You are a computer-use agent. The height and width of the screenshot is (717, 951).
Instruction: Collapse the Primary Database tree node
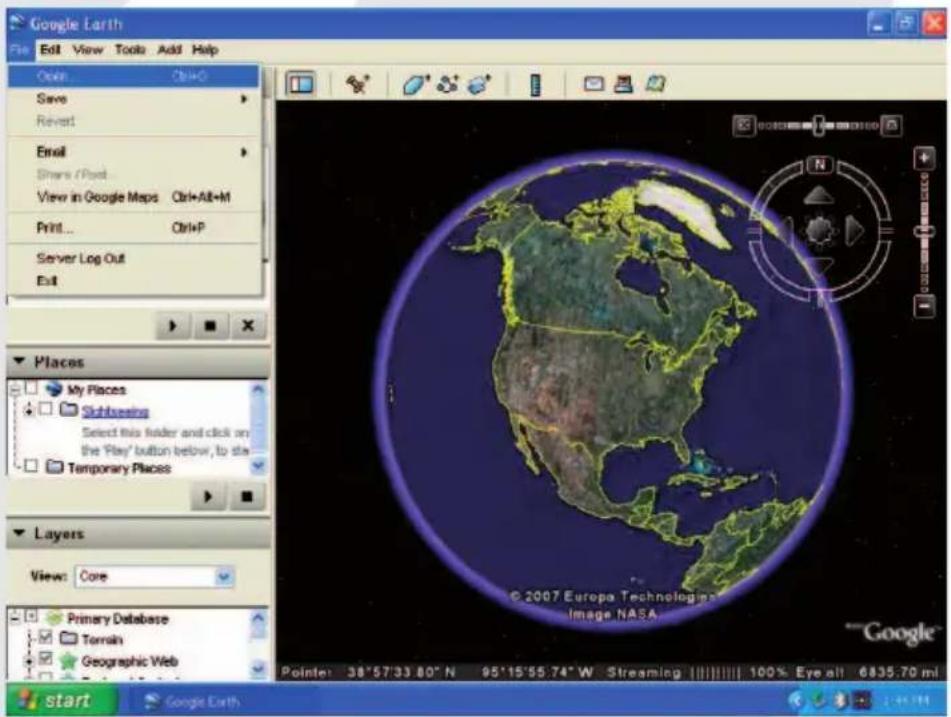(15, 618)
